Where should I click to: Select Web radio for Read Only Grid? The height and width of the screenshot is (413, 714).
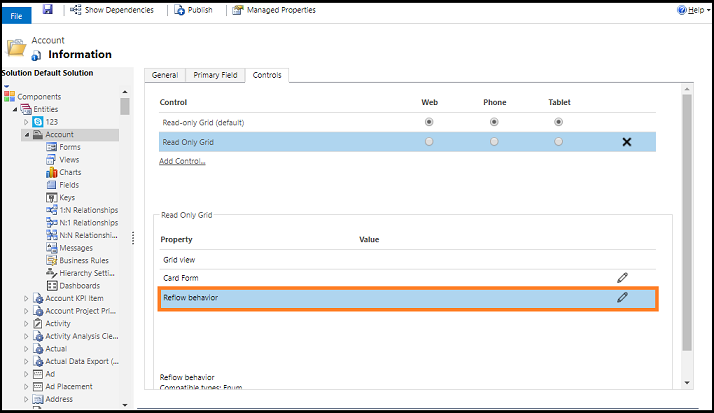click(x=429, y=142)
